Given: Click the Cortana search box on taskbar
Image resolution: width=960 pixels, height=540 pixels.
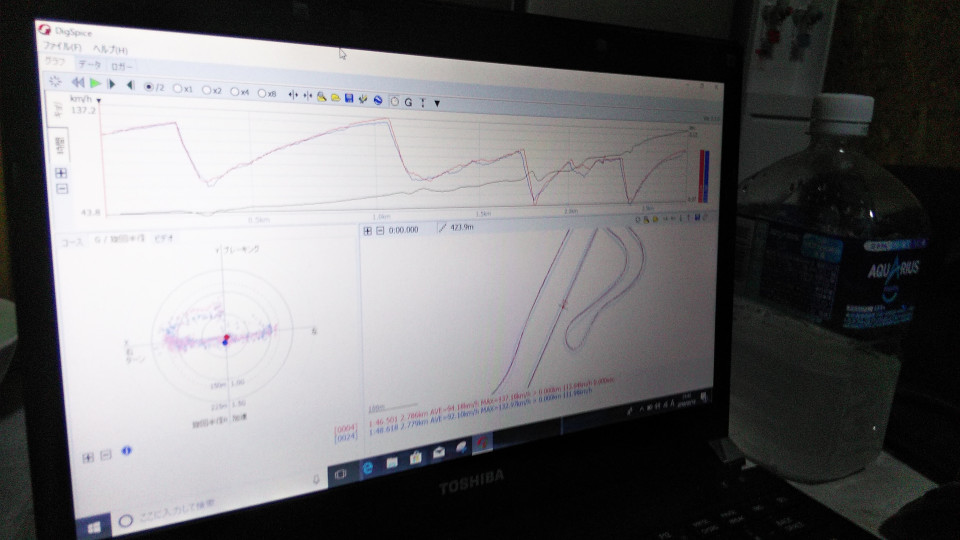Looking at the screenshot, I should click(221, 499).
